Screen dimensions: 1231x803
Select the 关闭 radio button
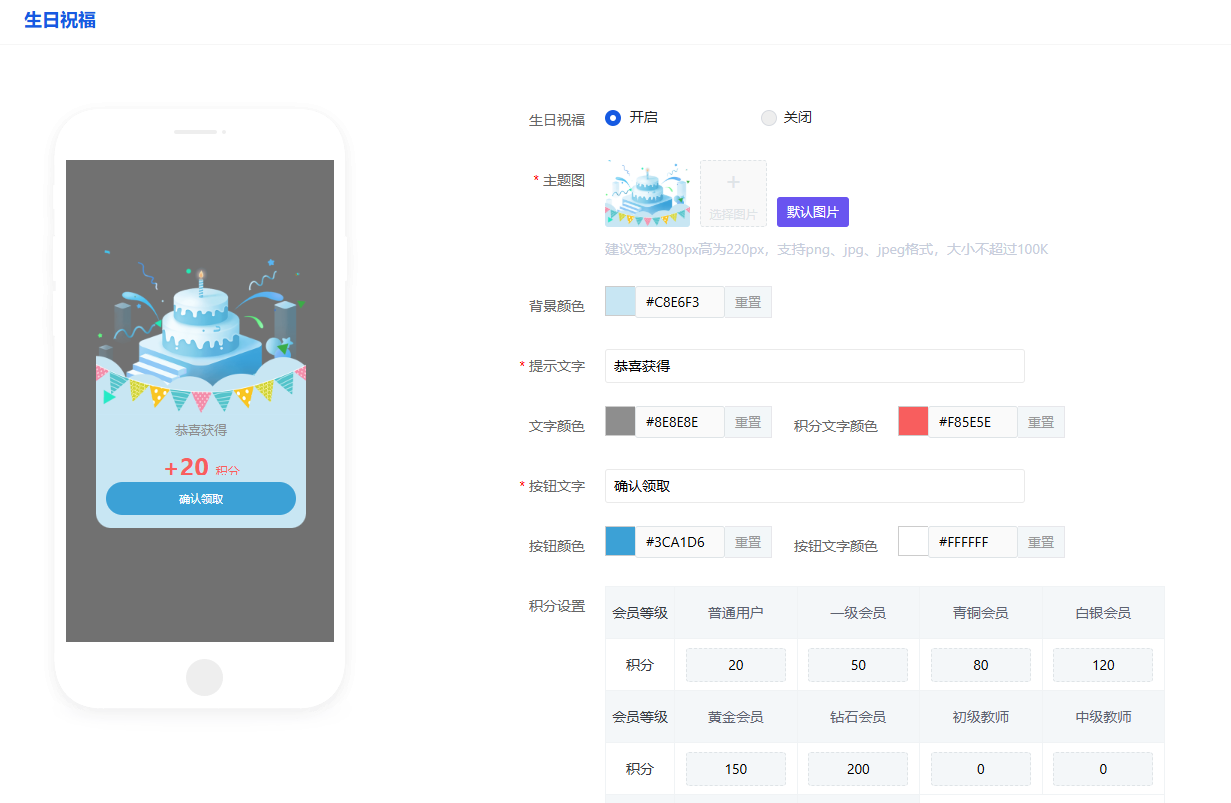tap(768, 118)
